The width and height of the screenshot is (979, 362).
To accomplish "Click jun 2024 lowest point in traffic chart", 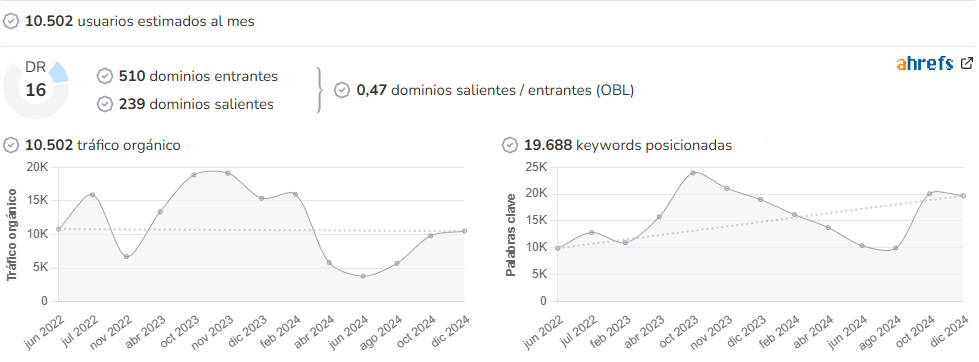I will coord(363,276).
